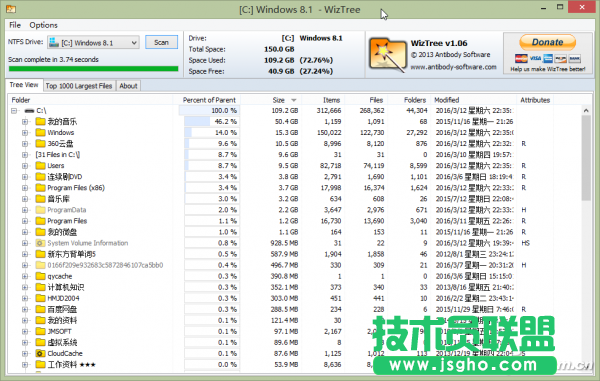600x381 pixels.
Task: Click the WizTree icon in title bar
Action: pyautogui.click(x=11, y=9)
